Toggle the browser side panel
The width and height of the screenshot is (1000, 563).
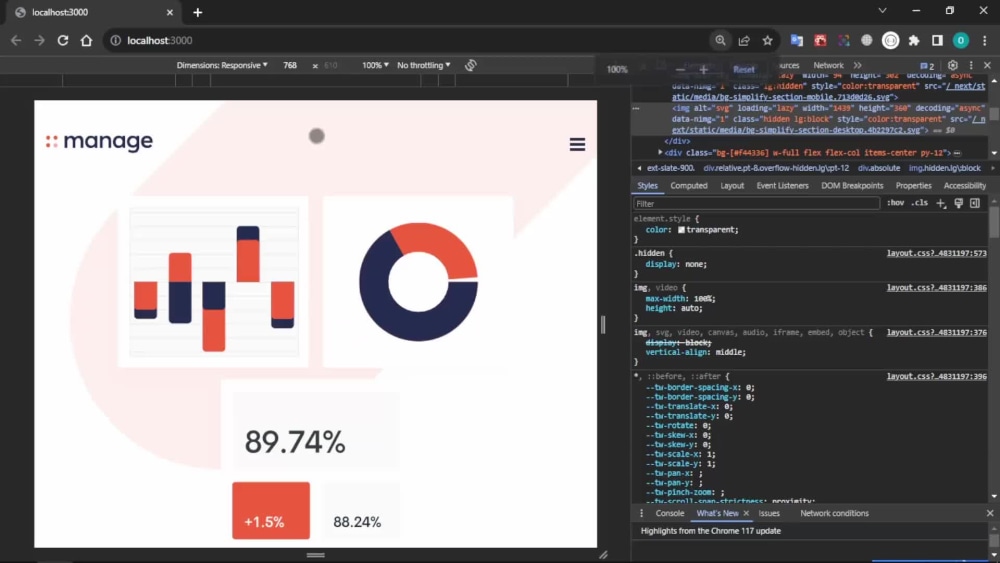(938, 40)
